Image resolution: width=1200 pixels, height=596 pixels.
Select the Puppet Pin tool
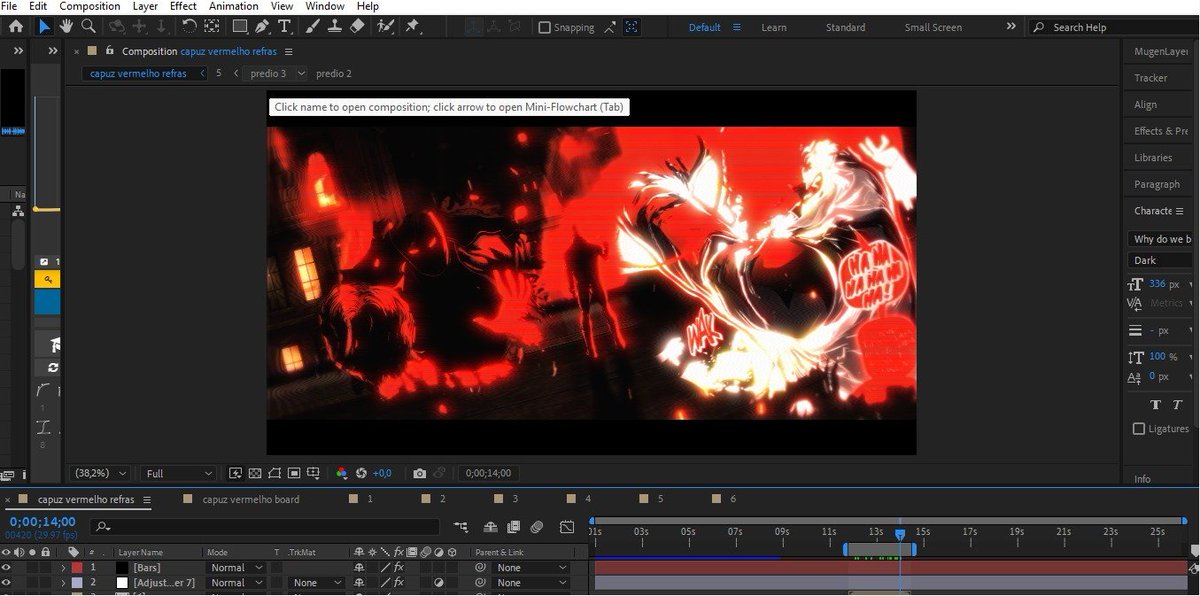coord(412,26)
